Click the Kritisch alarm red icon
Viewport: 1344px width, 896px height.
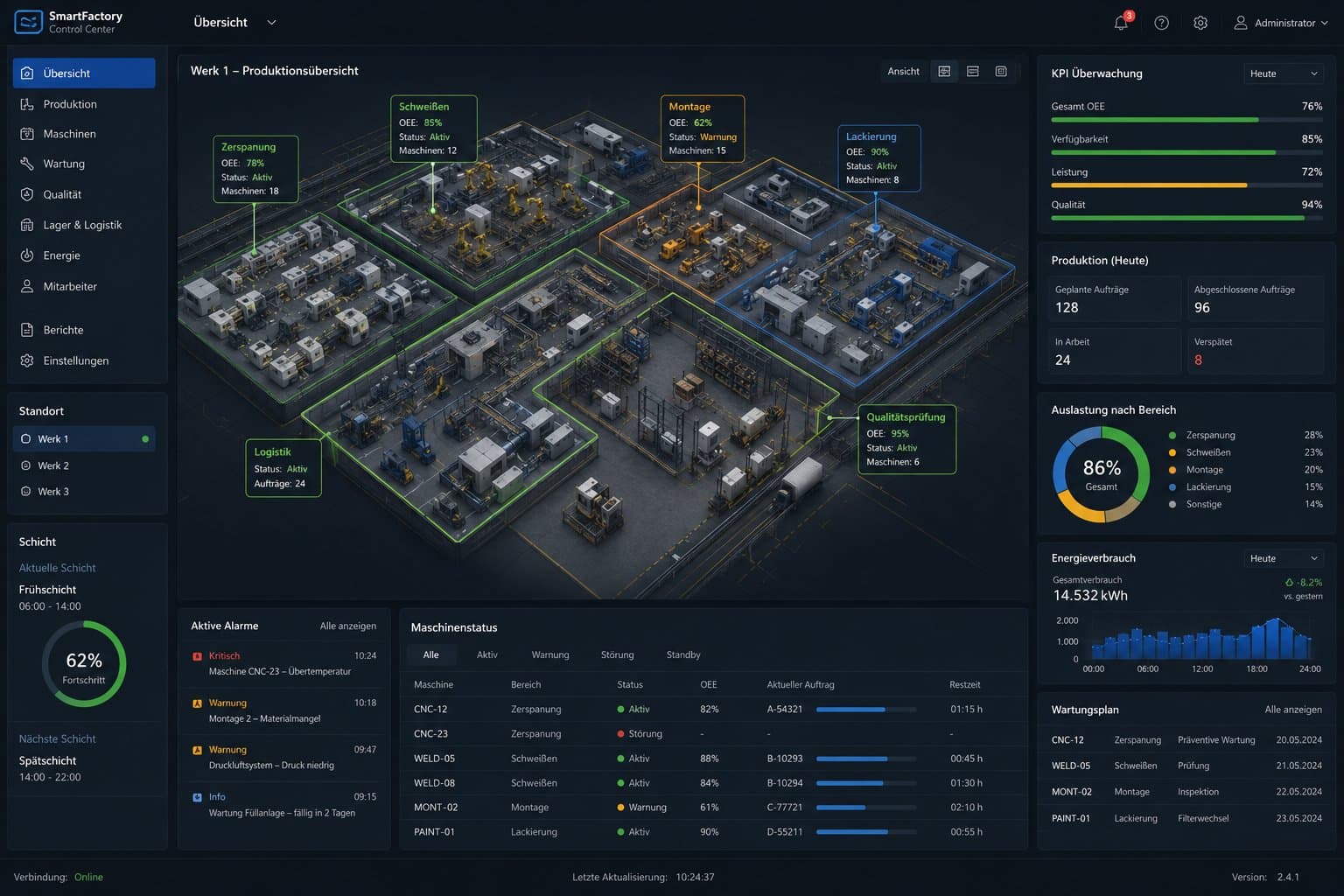[197, 656]
